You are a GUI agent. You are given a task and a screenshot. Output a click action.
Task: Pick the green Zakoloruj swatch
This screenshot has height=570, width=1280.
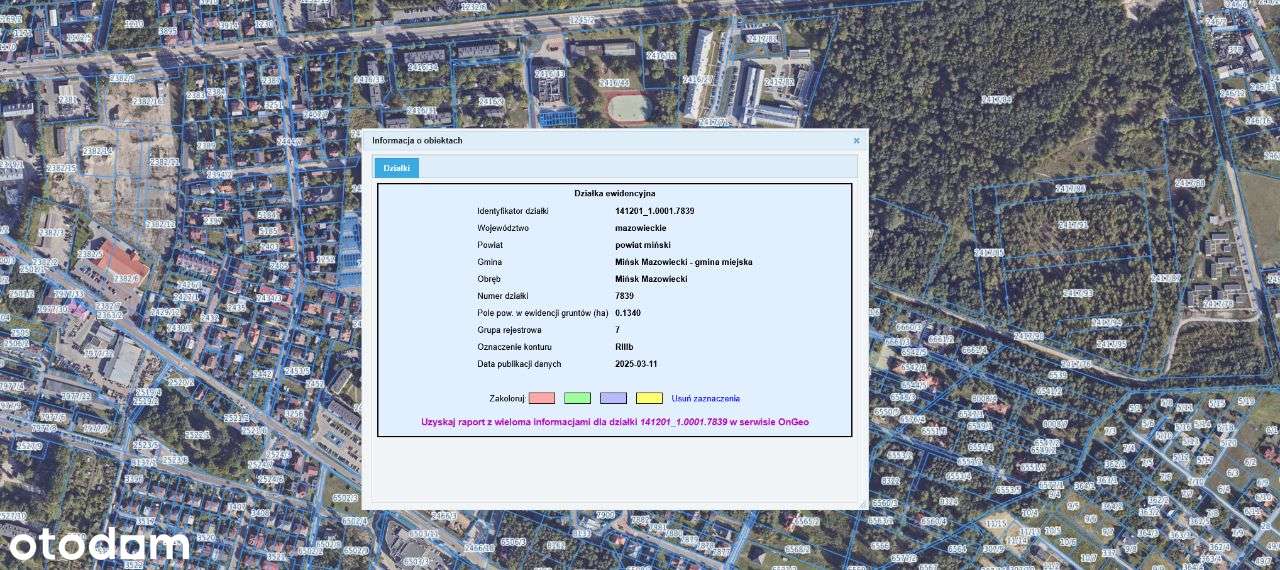pyautogui.click(x=577, y=397)
